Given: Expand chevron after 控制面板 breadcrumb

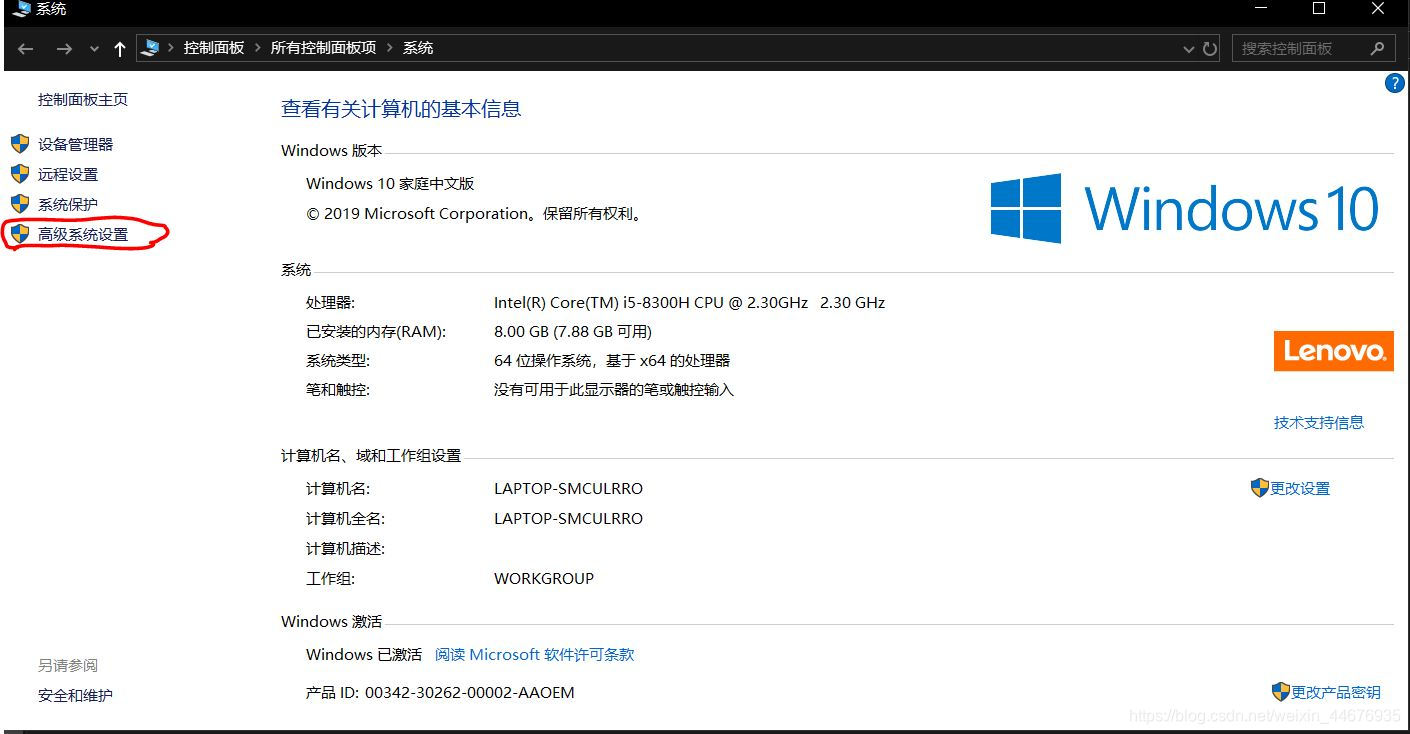Looking at the screenshot, I should pos(258,48).
